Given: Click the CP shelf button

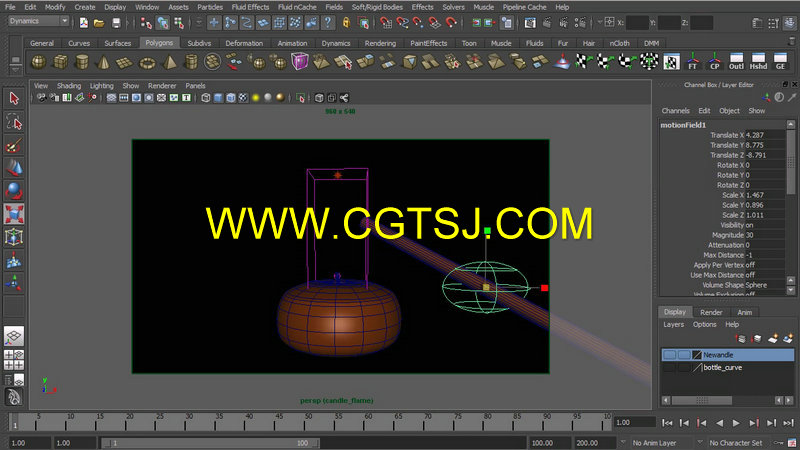Looking at the screenshot, I should [x=714, y=62].
